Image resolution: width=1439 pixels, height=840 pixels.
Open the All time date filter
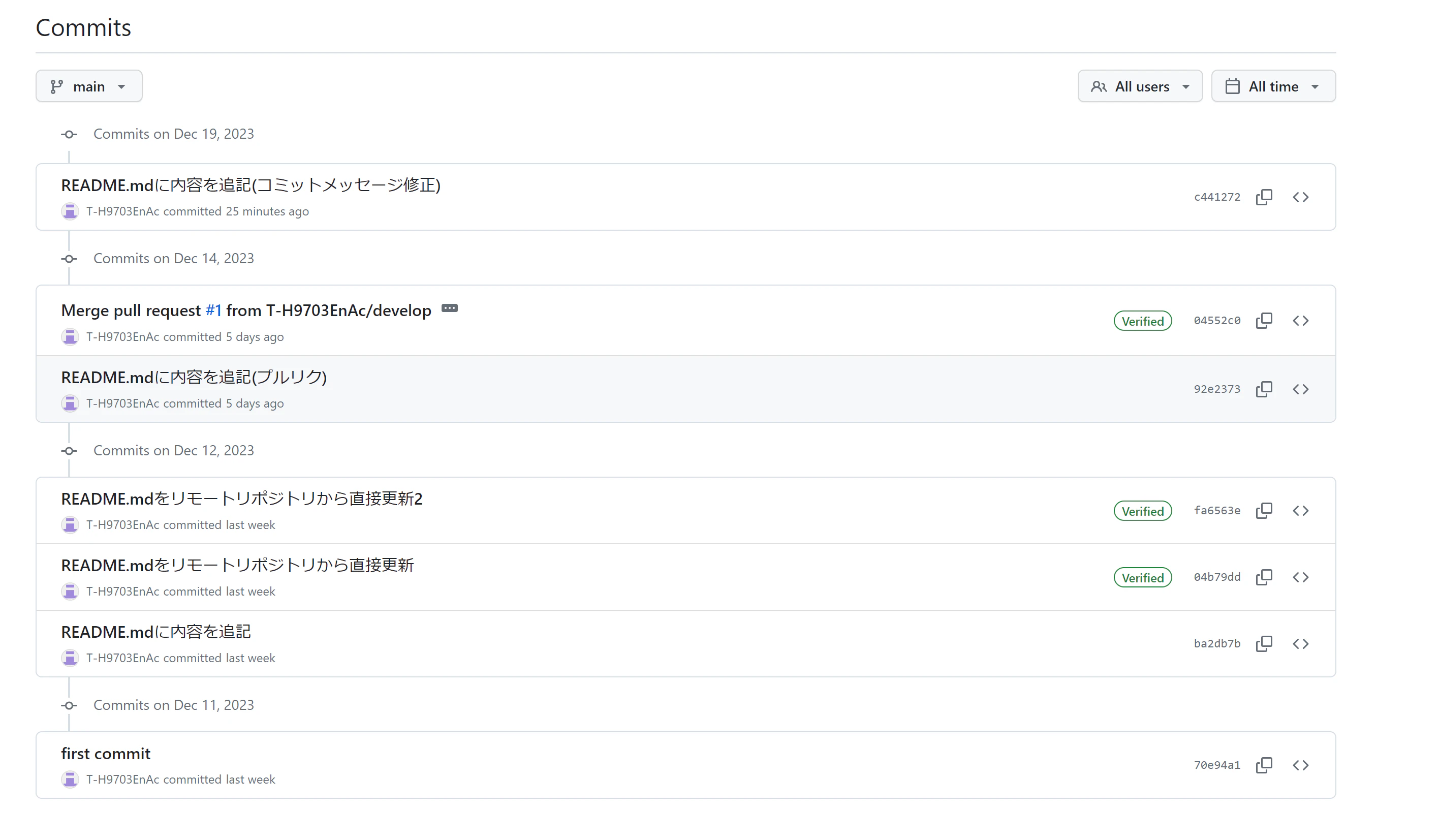1273,86
